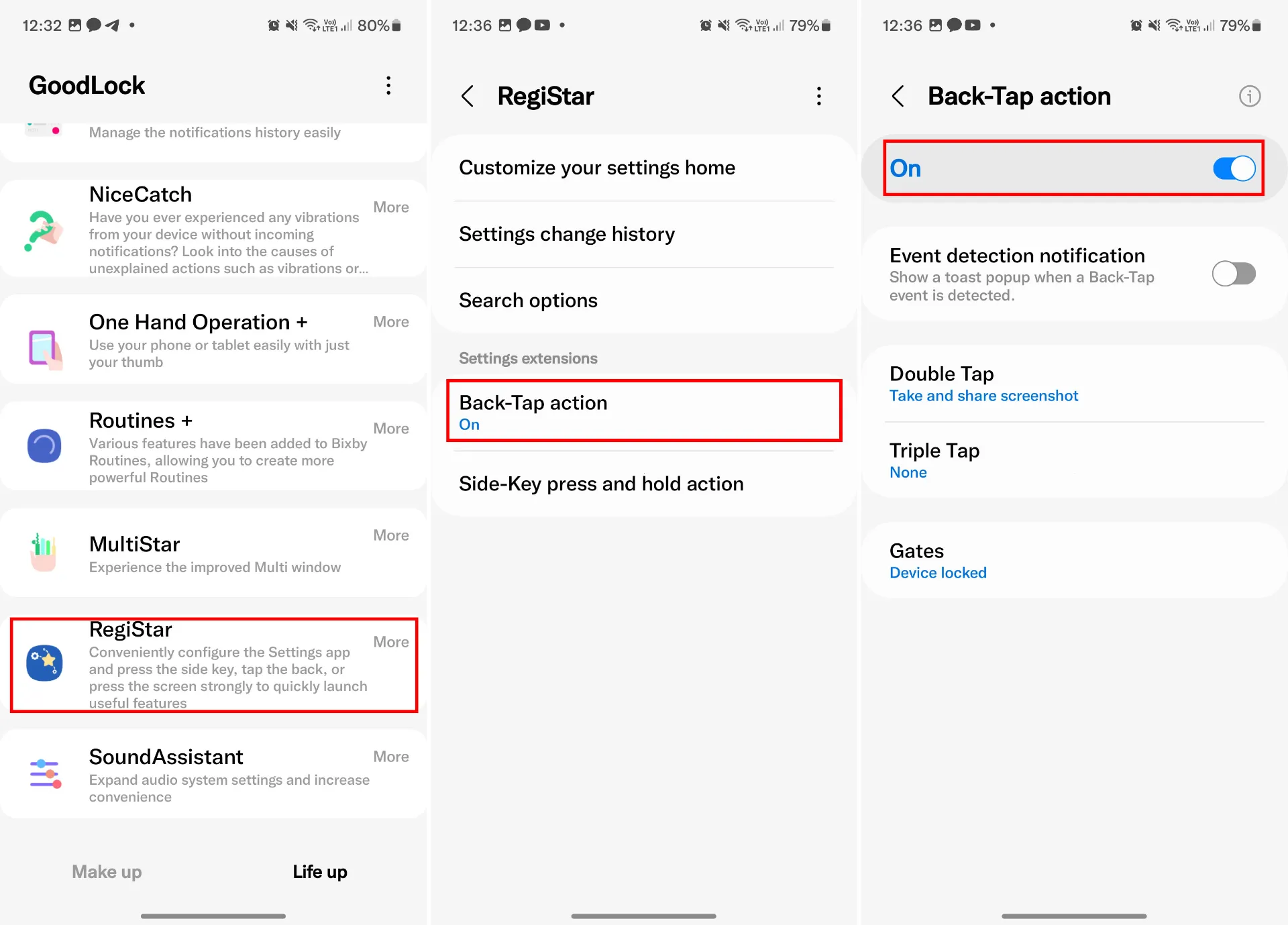The image size is (1288, 925).
Task: Select Side-Key press and hold action
Action: coord(600,483)
